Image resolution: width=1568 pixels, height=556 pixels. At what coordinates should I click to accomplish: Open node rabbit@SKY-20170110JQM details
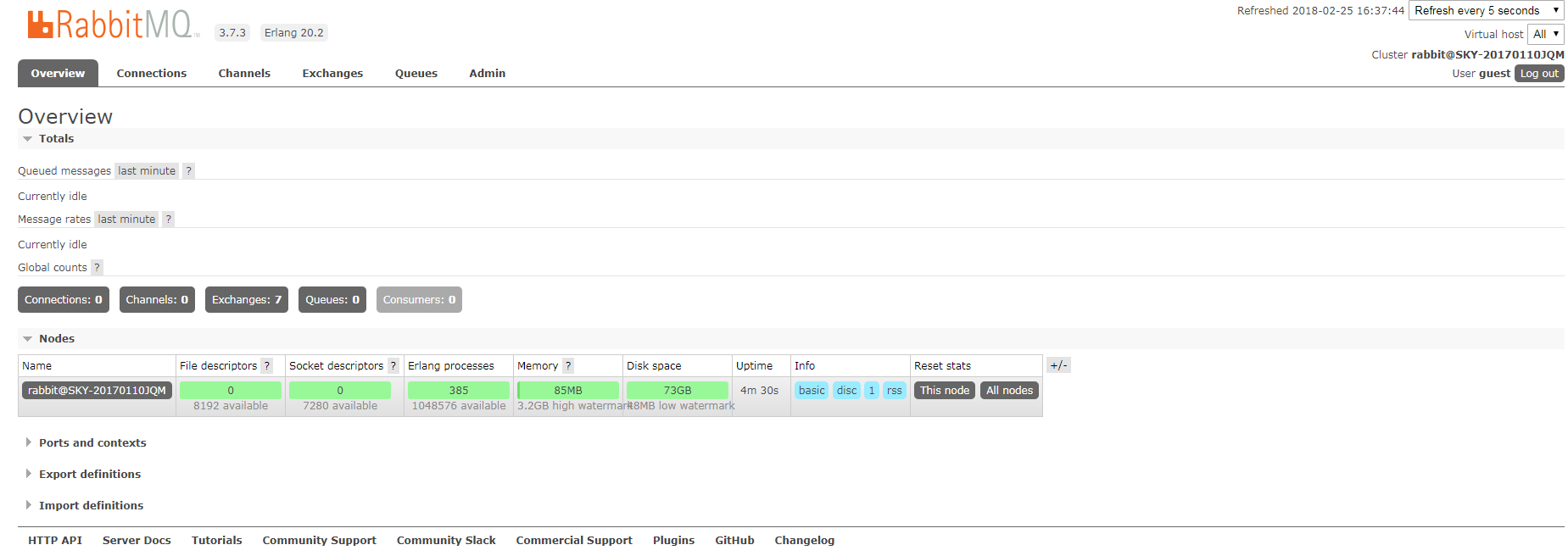tap(97, 391)
